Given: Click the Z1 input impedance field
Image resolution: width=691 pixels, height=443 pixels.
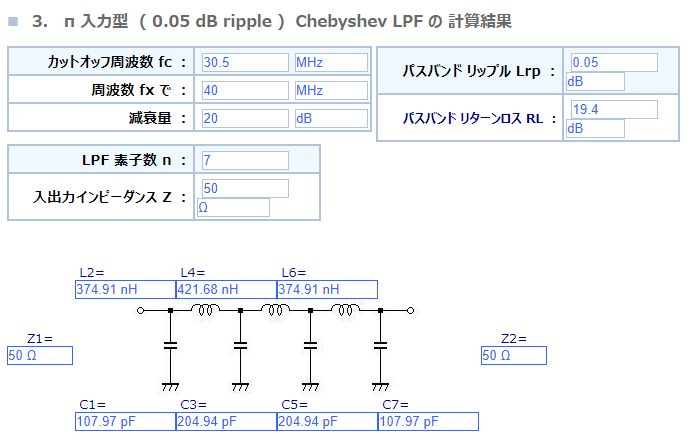Looking at the screenshot, I should (x=40, y=355).
